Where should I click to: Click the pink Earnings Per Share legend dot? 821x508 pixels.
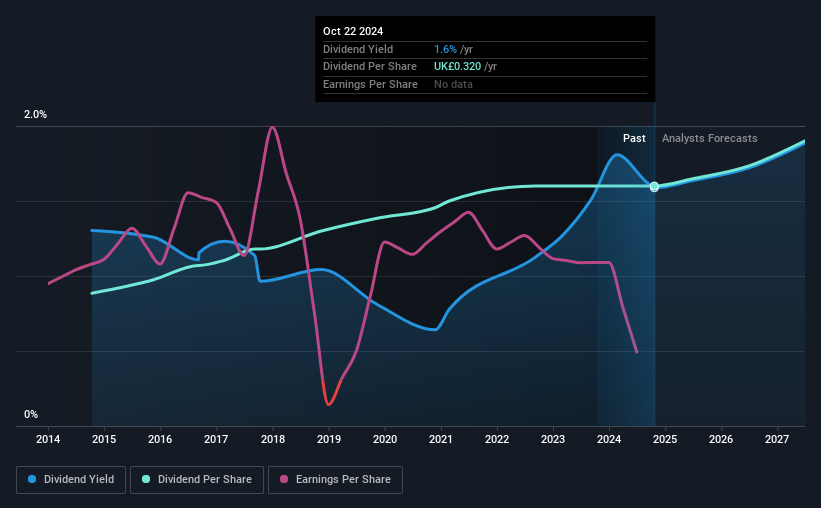(284, 479)
